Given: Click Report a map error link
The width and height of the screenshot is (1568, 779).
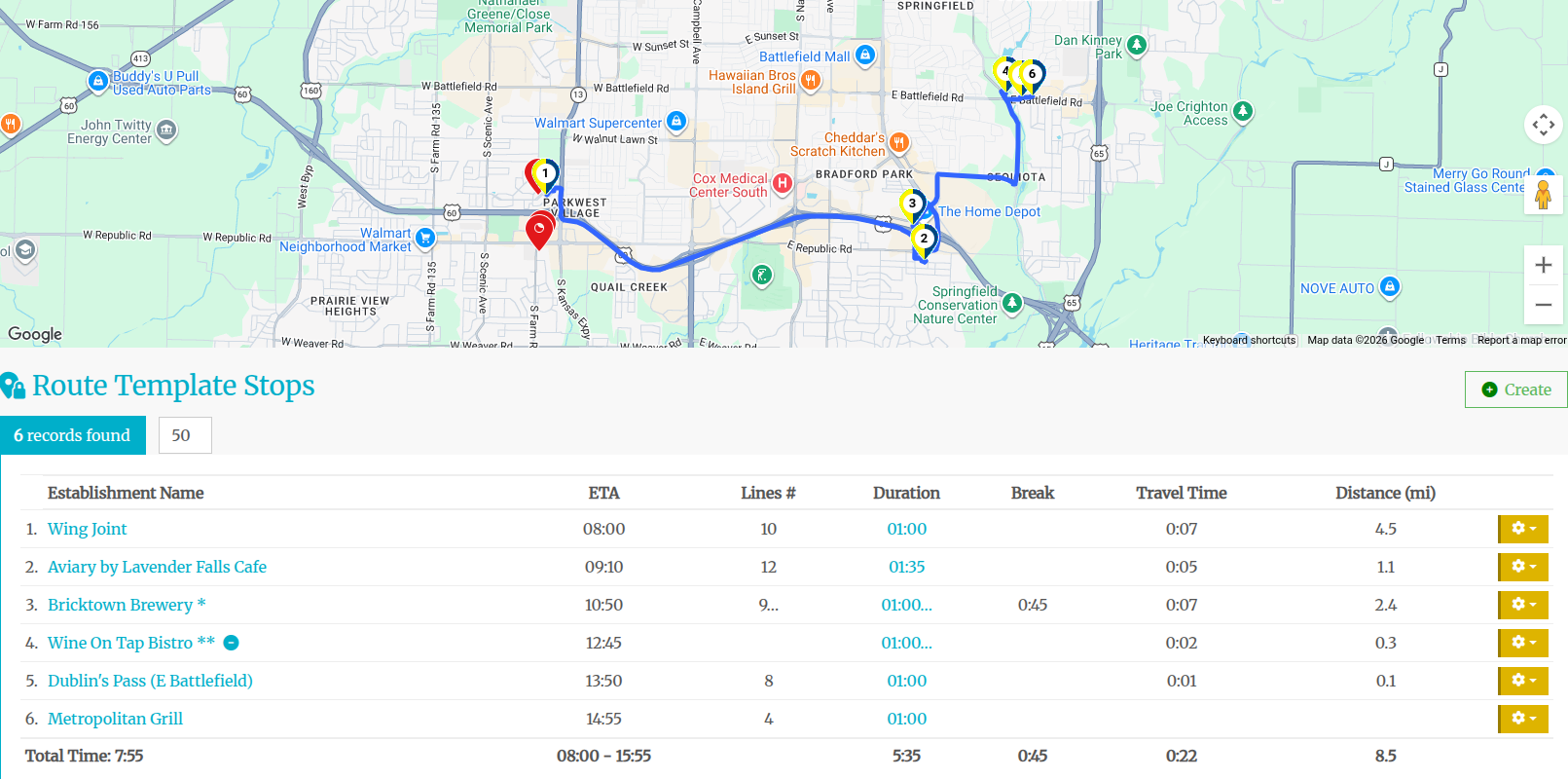Looking at the screenshot, I should [x=1521, y=340].
